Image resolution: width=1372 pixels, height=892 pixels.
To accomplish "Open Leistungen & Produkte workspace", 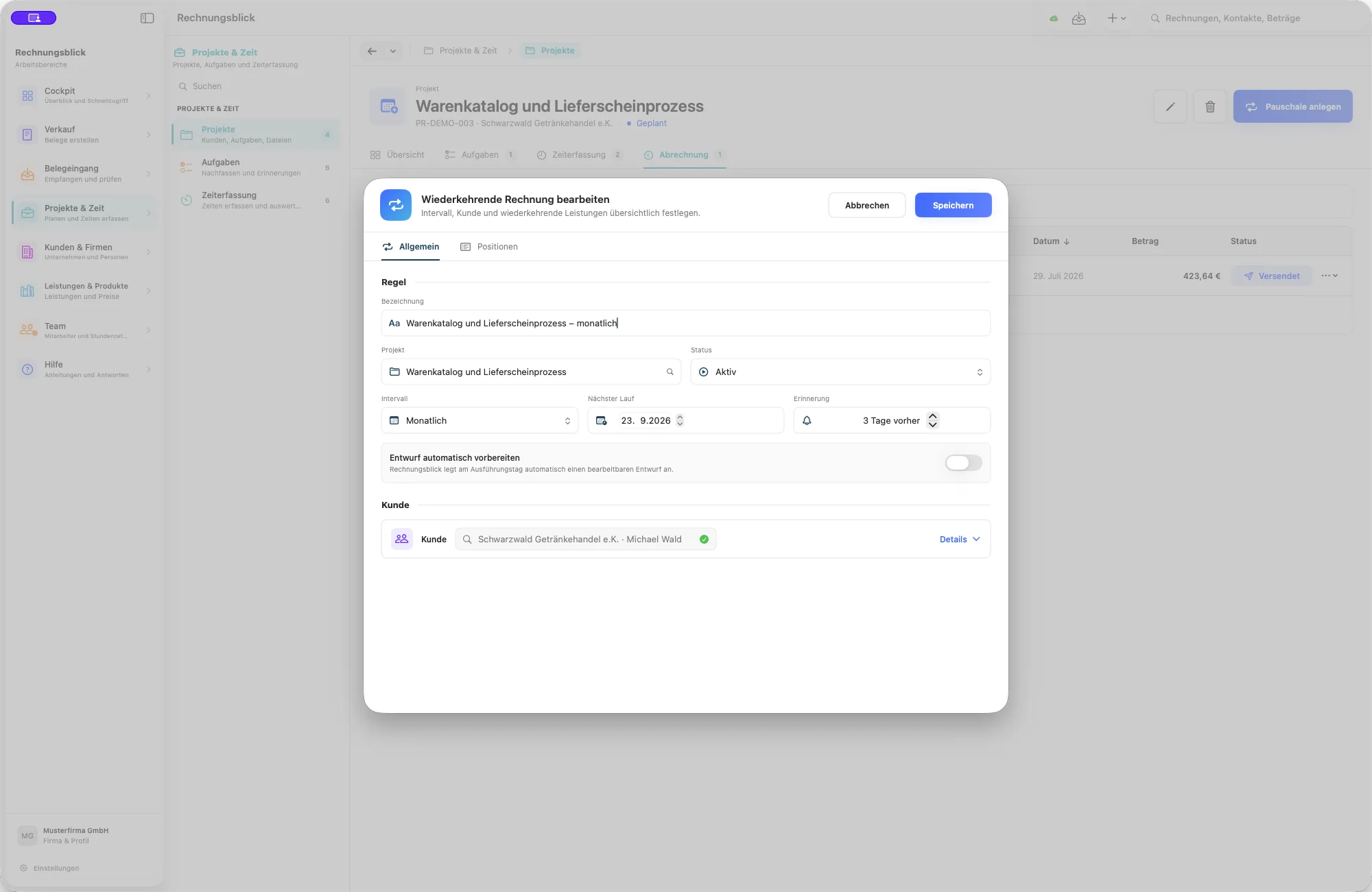I will click(x=85, y=291).
